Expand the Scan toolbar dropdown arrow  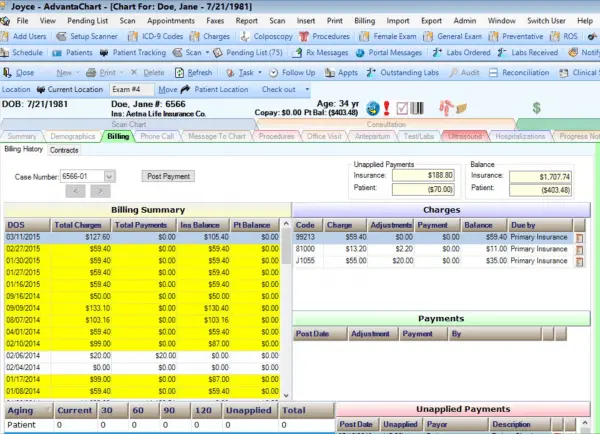(207, 53)
